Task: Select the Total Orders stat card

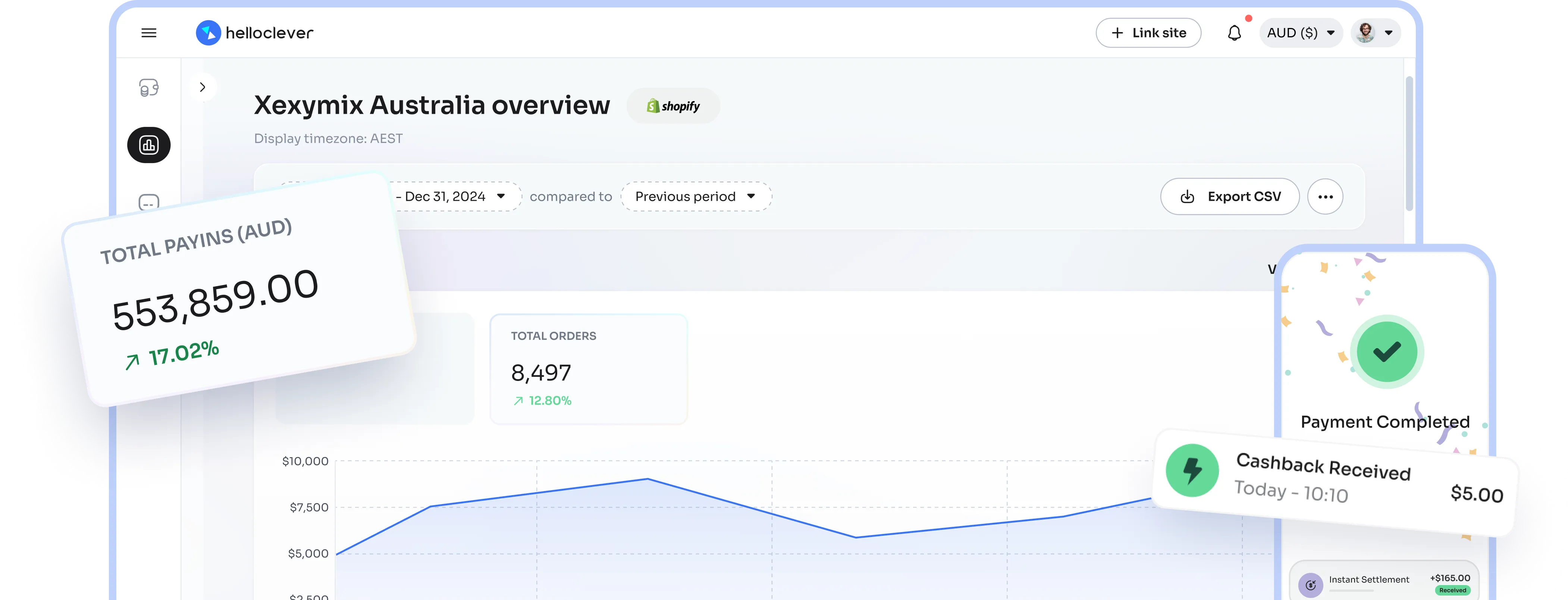Action: pyautogui.click(x=588, y=369)
